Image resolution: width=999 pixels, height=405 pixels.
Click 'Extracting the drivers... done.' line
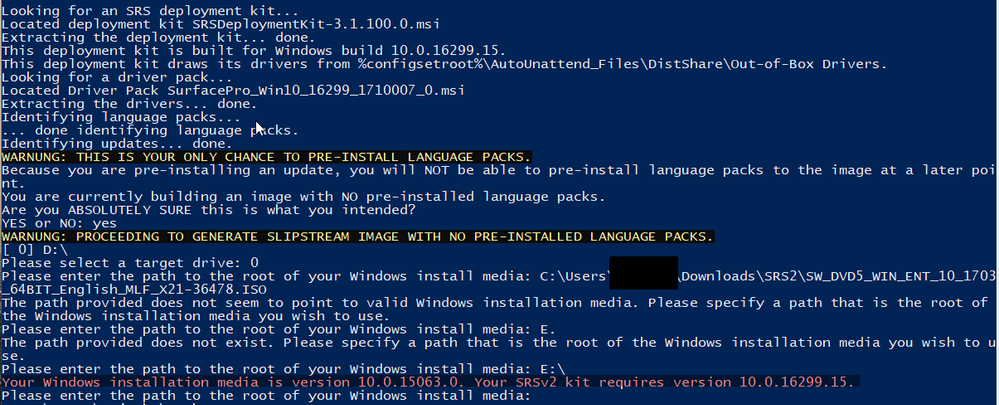click(x=129, y=104)
